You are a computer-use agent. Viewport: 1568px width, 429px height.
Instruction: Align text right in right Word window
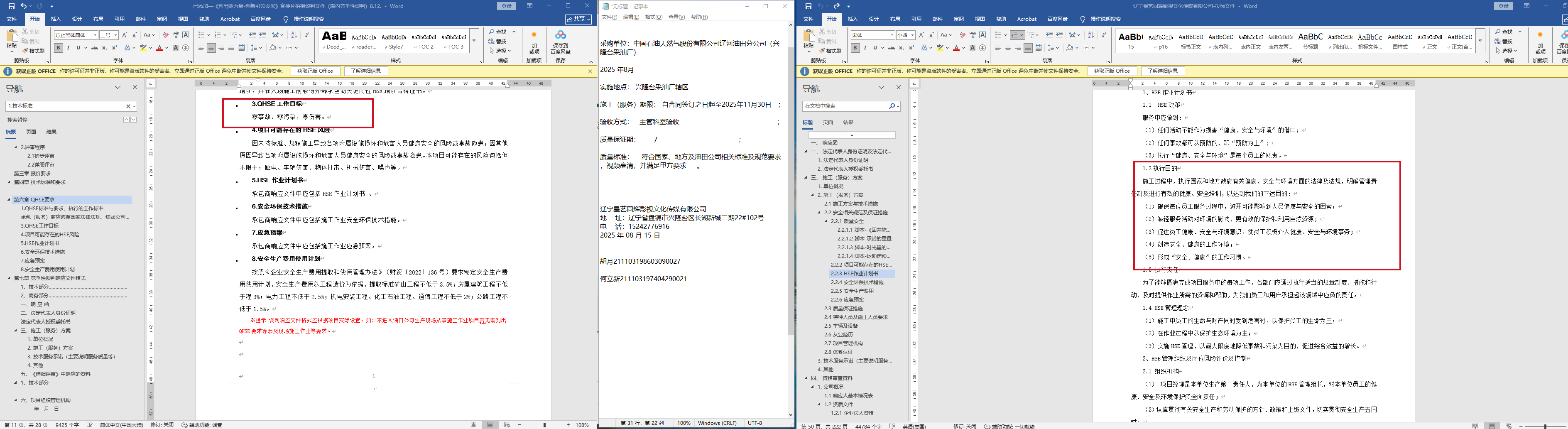pos(1018,47)
